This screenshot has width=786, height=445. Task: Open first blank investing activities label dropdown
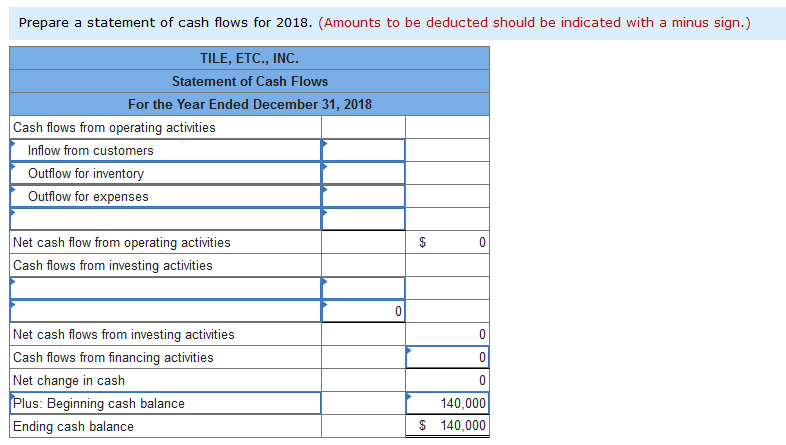pyautogui.click(x=165, y=288)
